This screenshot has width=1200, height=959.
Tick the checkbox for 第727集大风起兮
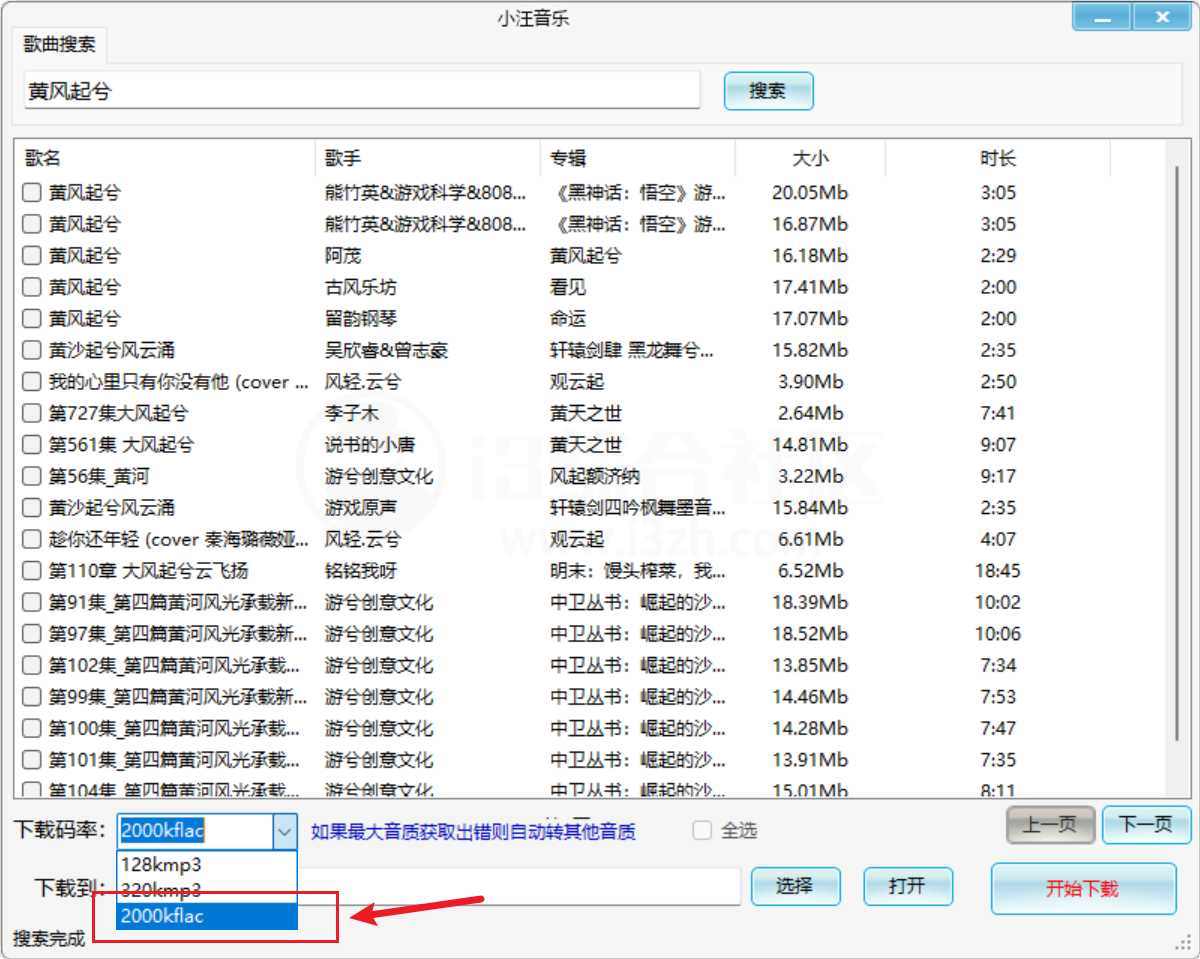(32, 413)
